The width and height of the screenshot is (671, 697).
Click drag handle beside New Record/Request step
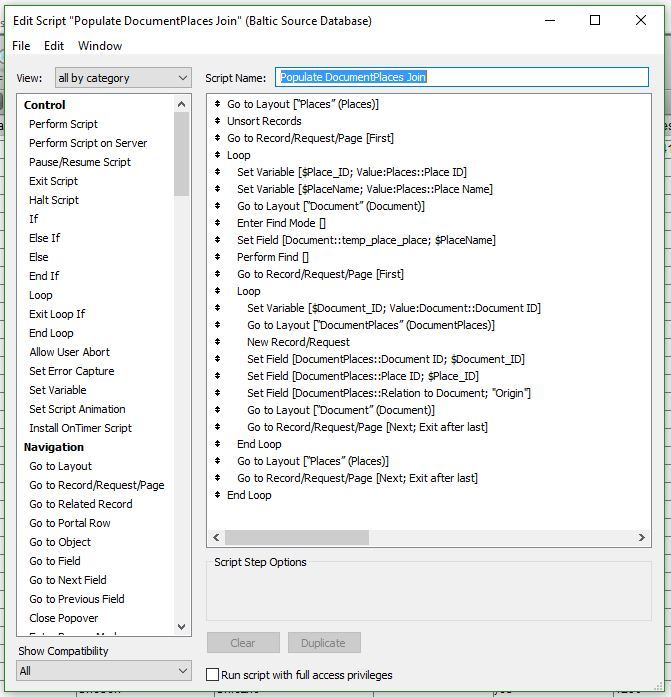[x=217, y=341]
